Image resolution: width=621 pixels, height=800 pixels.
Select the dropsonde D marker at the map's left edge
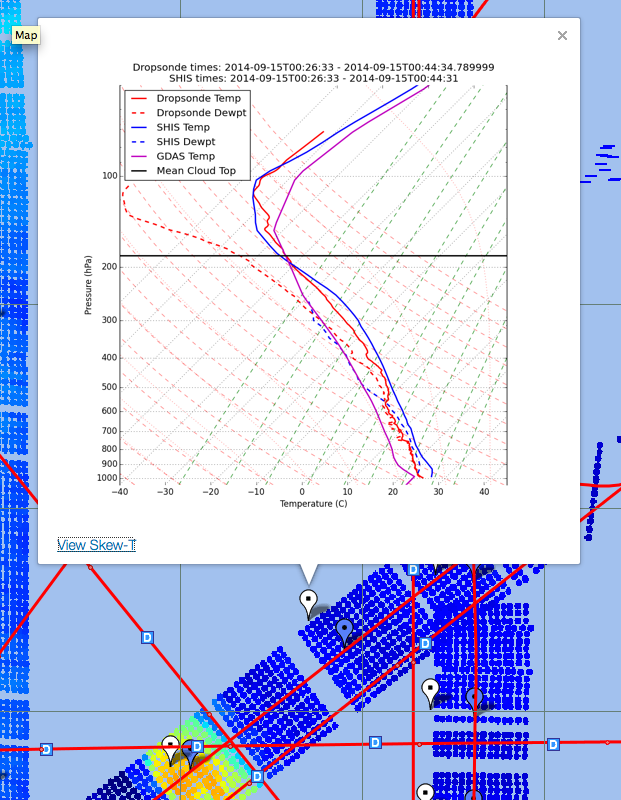pos(46,749)
